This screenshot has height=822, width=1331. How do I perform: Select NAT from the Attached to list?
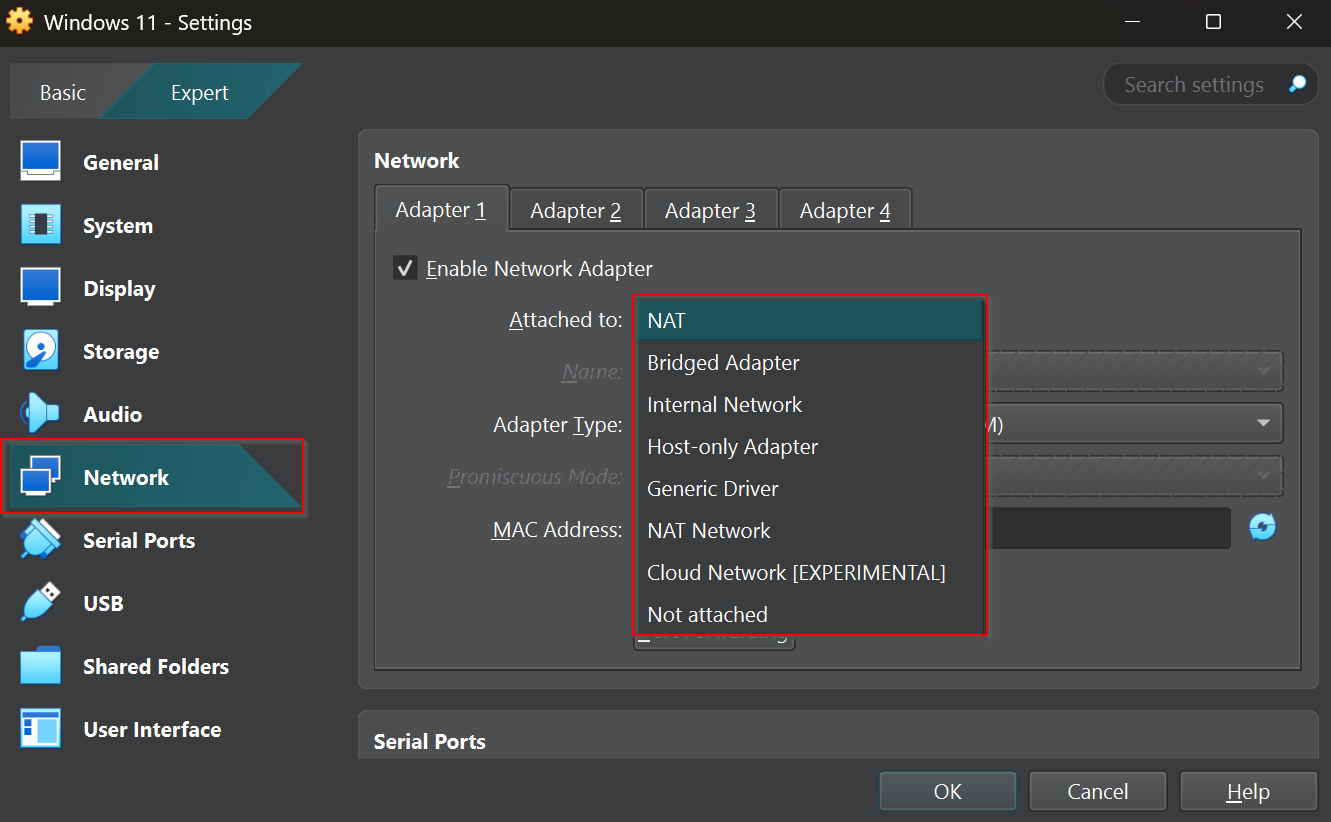point(810,320)
